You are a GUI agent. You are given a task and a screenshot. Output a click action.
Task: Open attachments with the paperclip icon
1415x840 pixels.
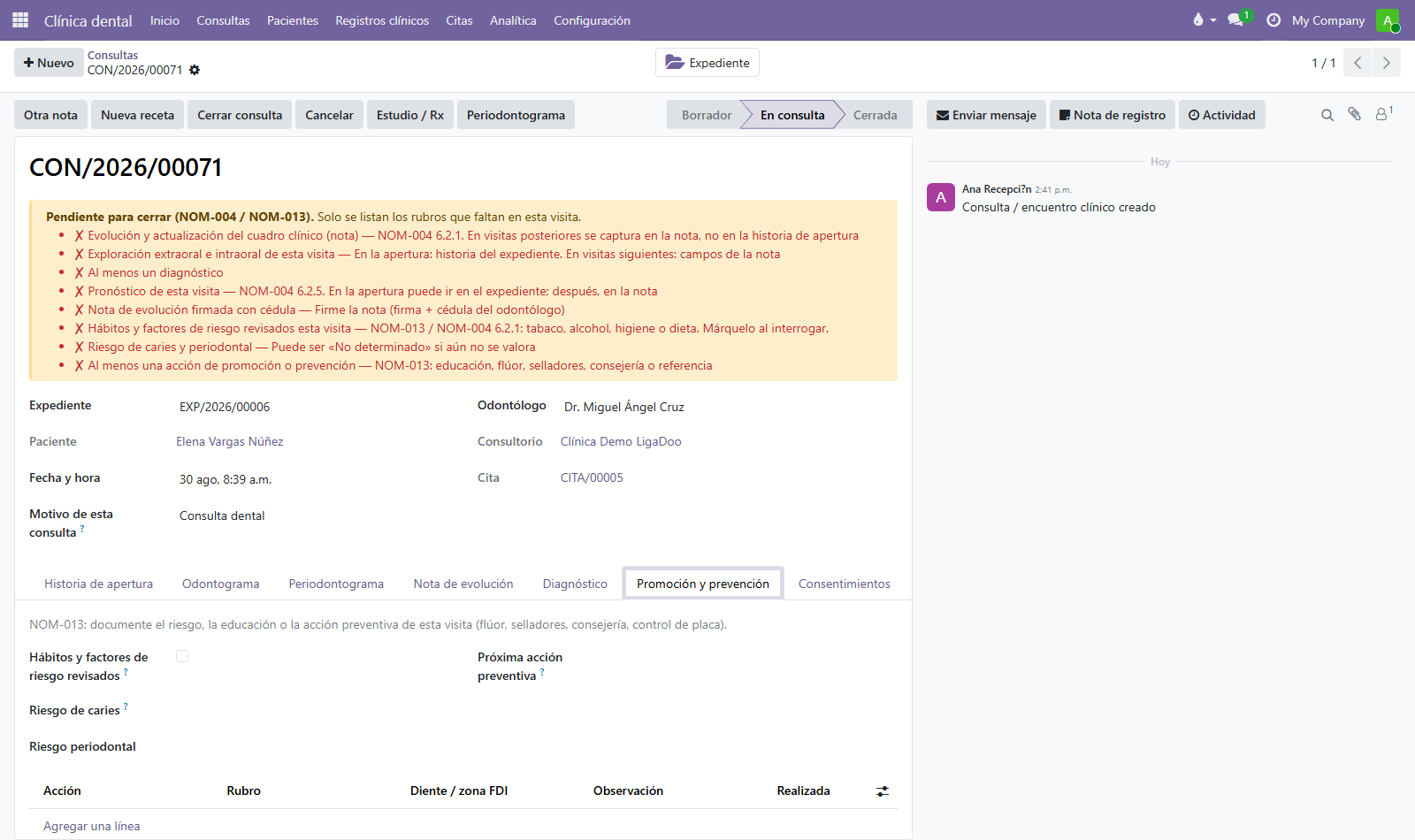pyautogui.click(x=1354, y=114)
